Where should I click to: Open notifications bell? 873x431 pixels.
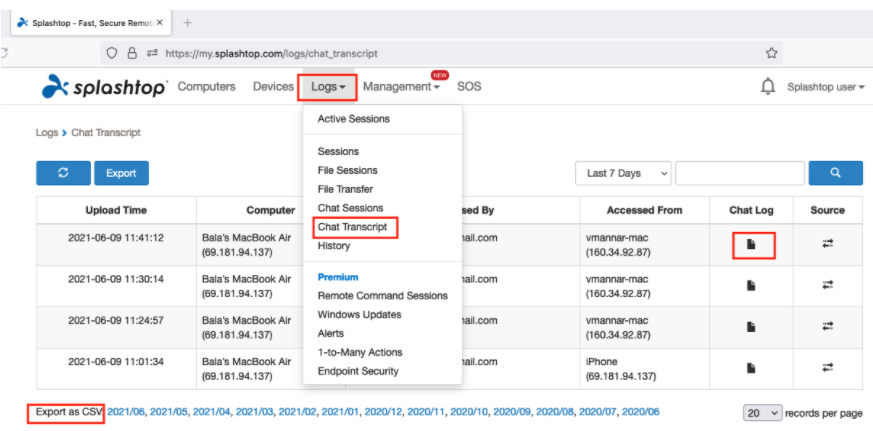pyautogui.click(x=768, y=87)
